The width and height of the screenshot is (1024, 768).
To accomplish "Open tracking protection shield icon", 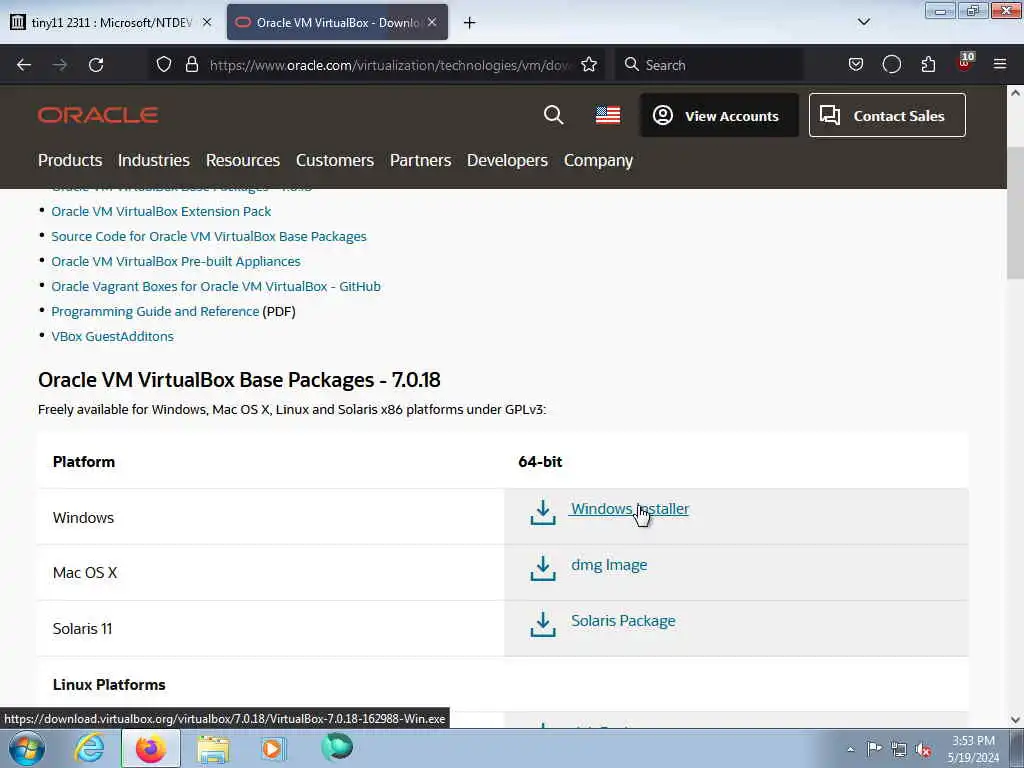I will (x=164, y=64).
